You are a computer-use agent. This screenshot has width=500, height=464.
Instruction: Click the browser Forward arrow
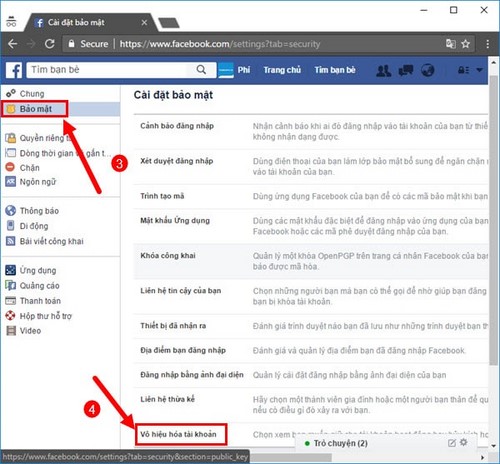click(x=31, y=44)
